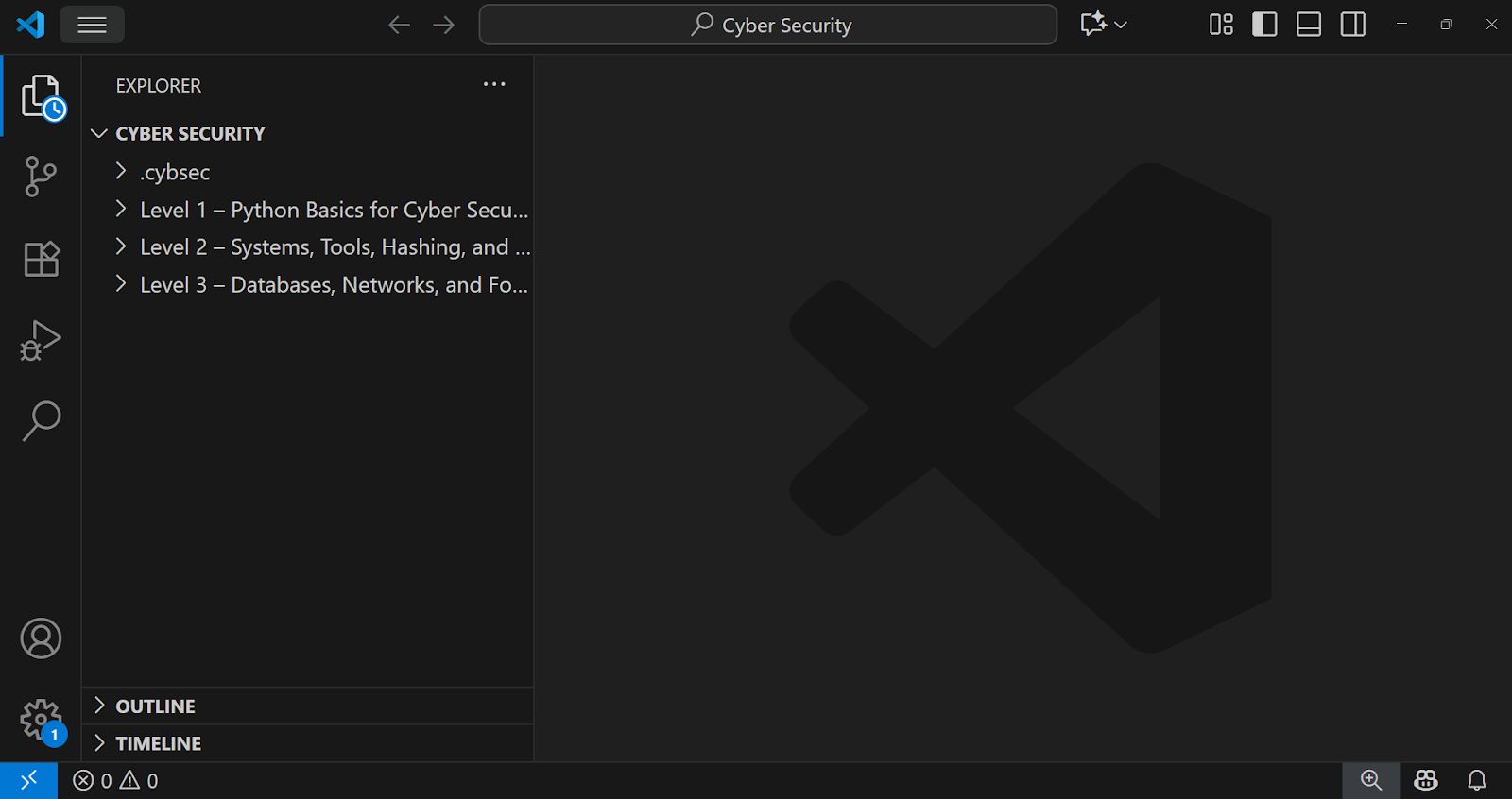Viewport: 1512px width, 799px height.
Task: Expand the OUTLINE section
Action: click(x=155, y=706)
